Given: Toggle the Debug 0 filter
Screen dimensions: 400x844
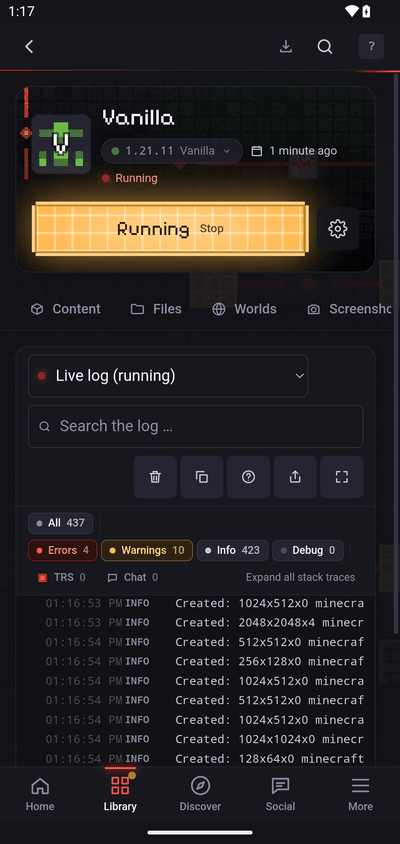Looking at the screenshot, I should 308,550.
